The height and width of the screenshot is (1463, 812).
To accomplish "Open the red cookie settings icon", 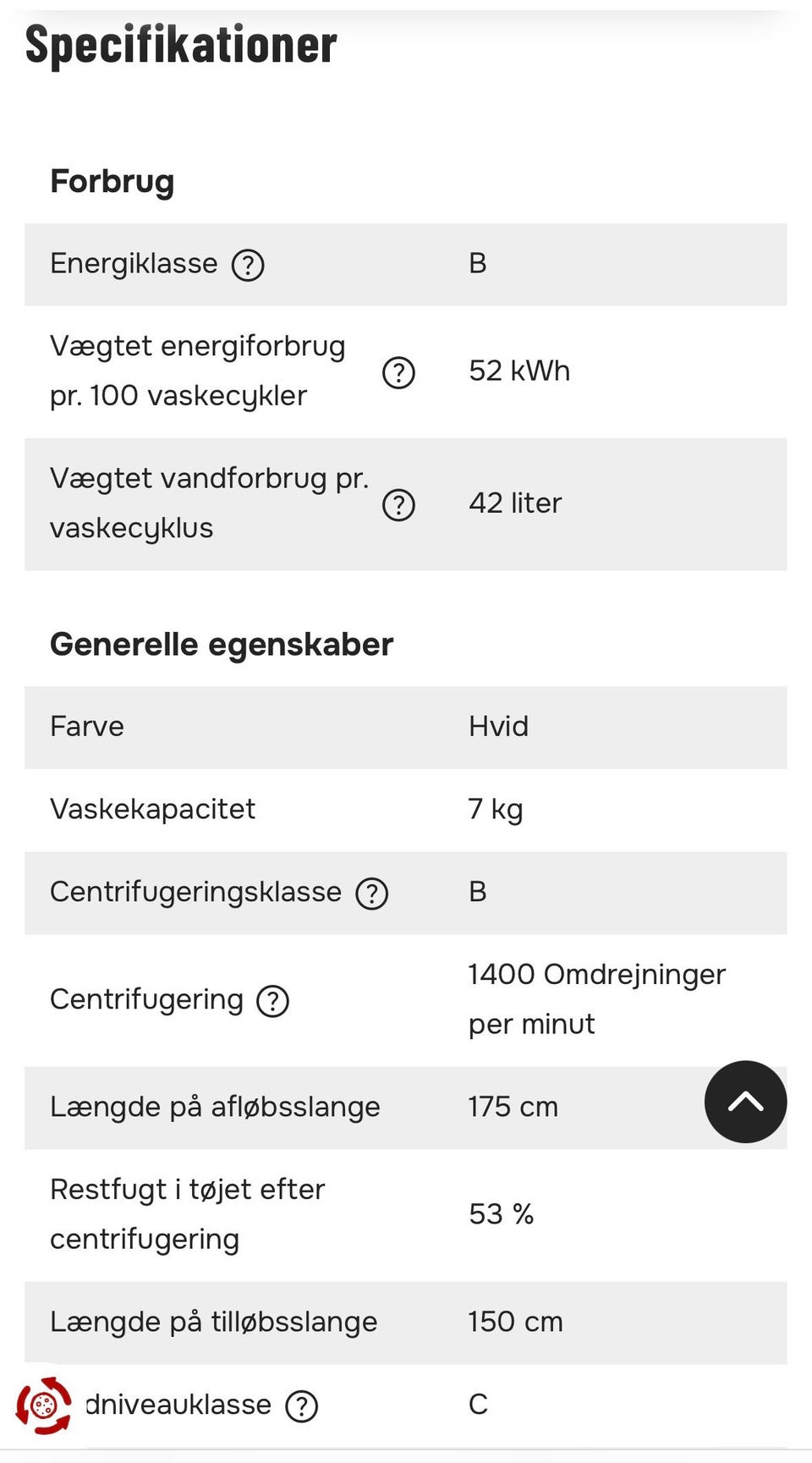I will (x=44, y=1405).
